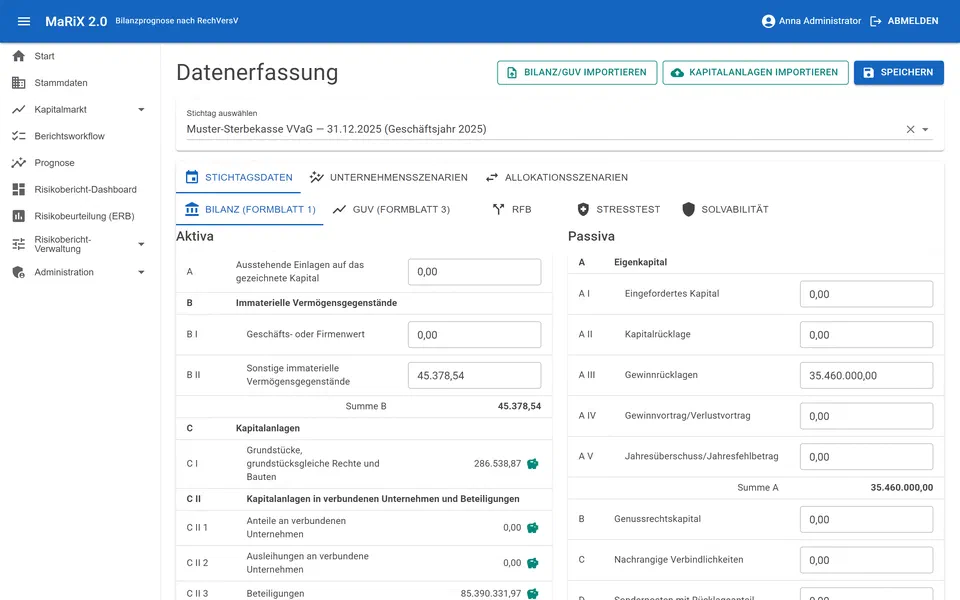
Task: Click the dark shield icon of Solvabilität
Action: [688, 209]
